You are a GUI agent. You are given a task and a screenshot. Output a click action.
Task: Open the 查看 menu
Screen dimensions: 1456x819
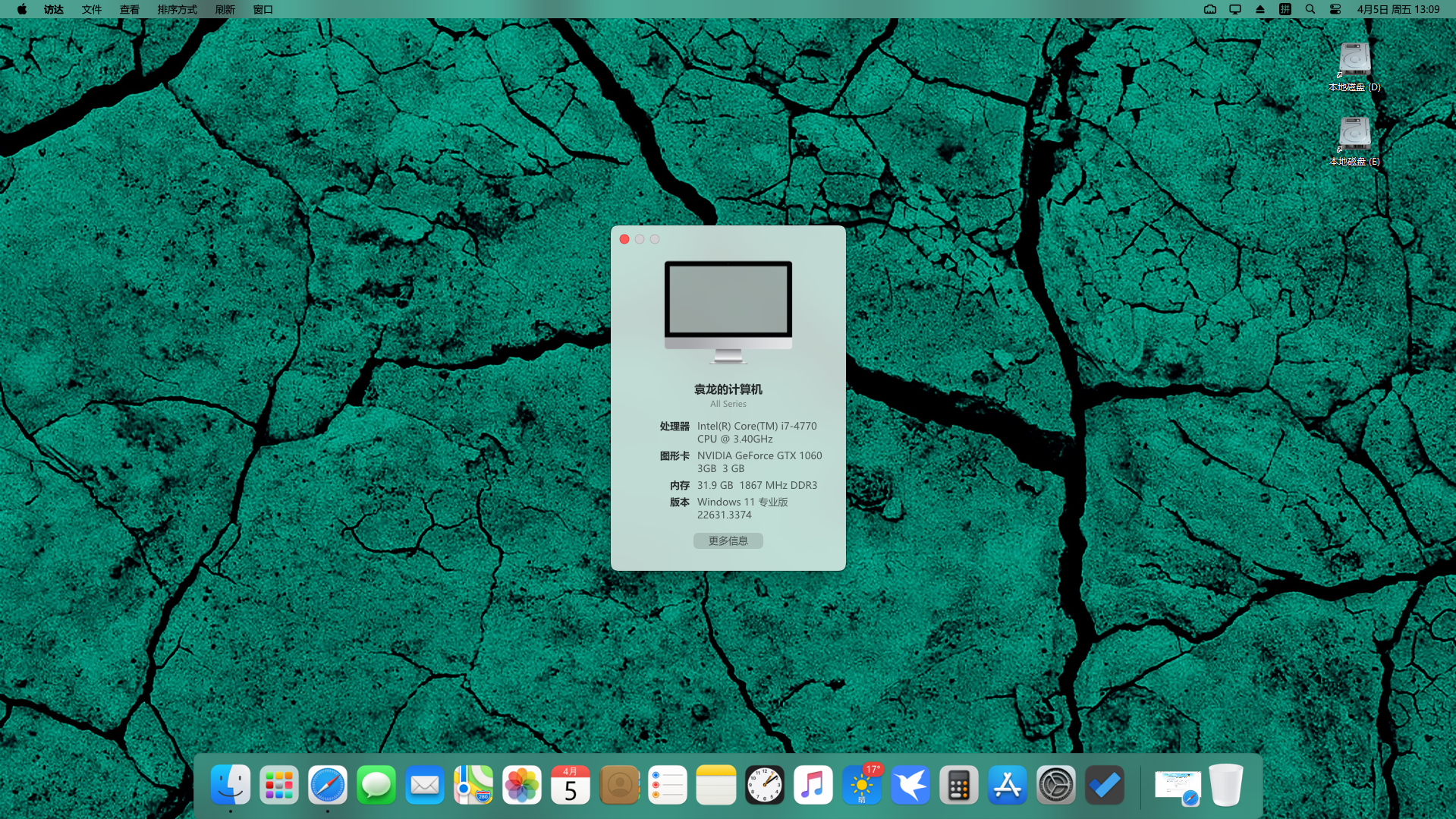(130, 9)
